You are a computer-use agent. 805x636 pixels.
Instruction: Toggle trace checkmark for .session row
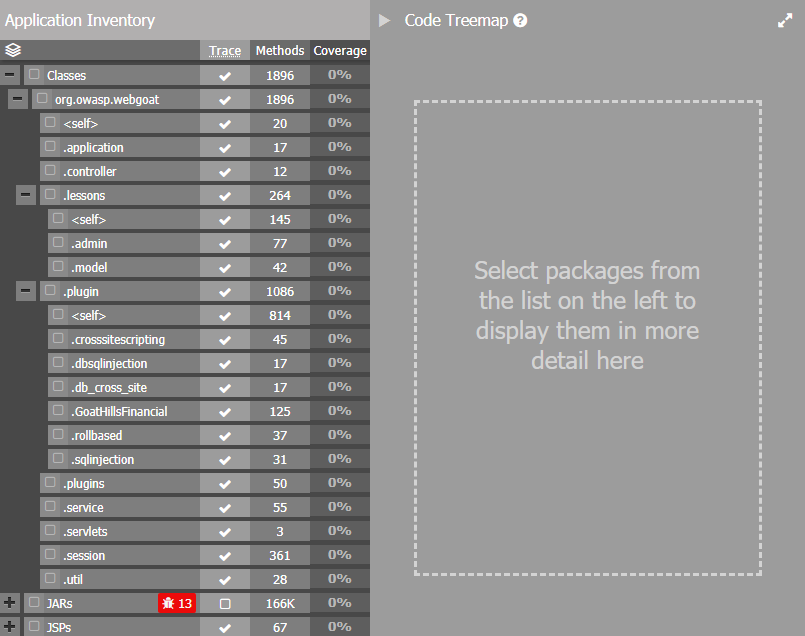click(x=225, y=555)
